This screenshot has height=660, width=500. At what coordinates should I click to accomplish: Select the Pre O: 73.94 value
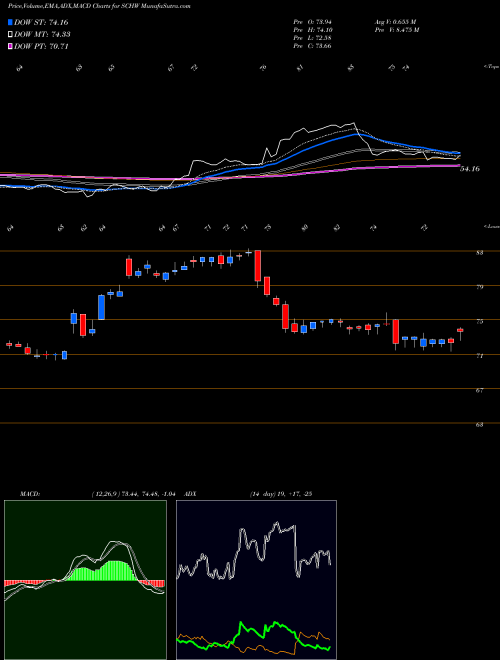coord(312,22)
